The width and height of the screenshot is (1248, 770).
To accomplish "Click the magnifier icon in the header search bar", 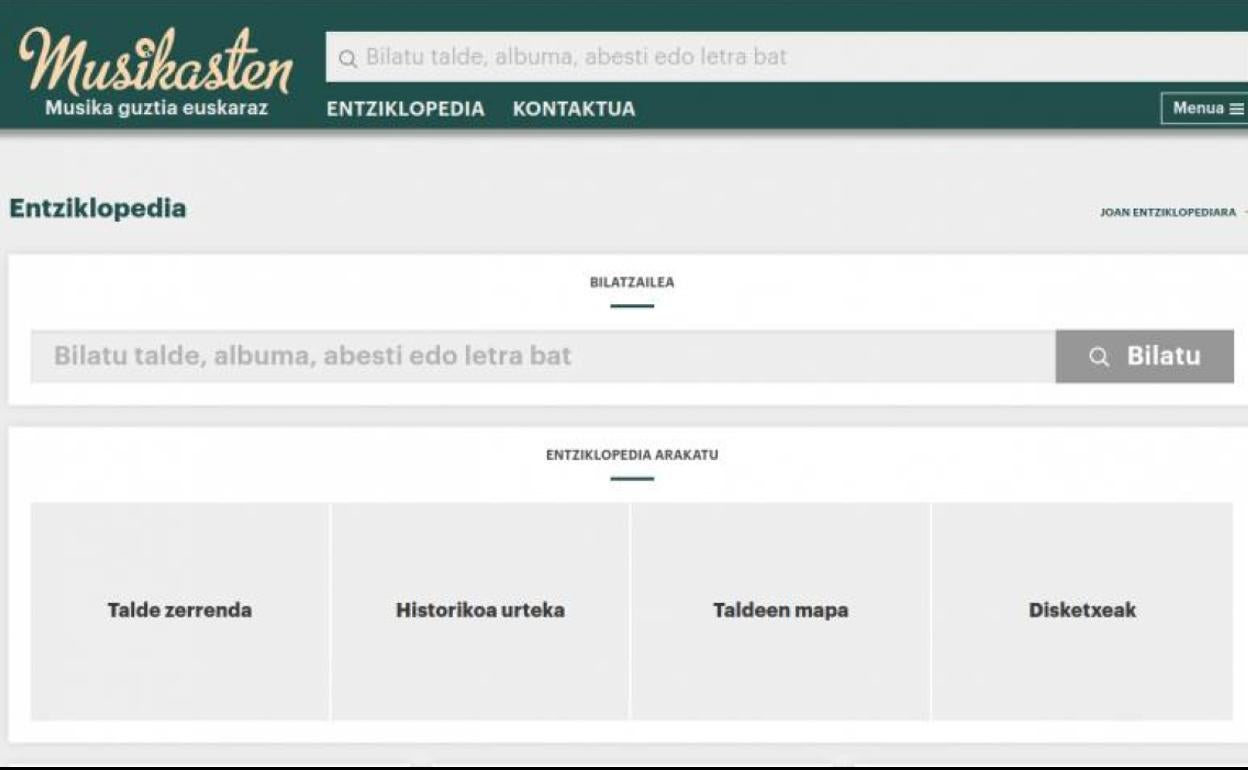I will [347, 58].
